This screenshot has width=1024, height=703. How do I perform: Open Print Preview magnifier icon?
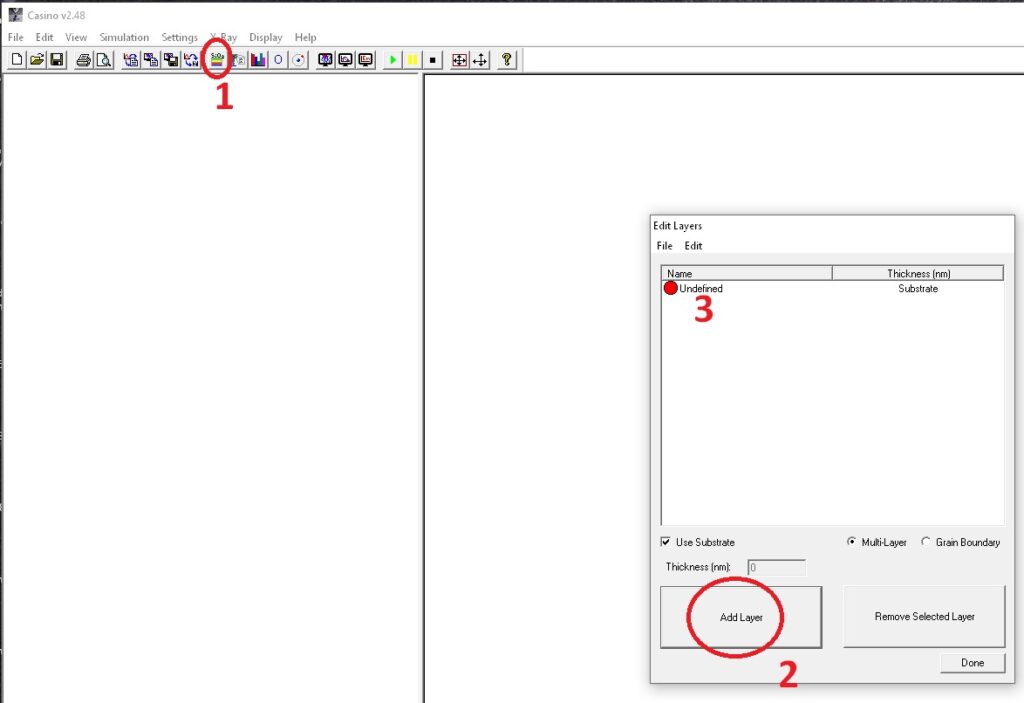[x=103, y=60]
